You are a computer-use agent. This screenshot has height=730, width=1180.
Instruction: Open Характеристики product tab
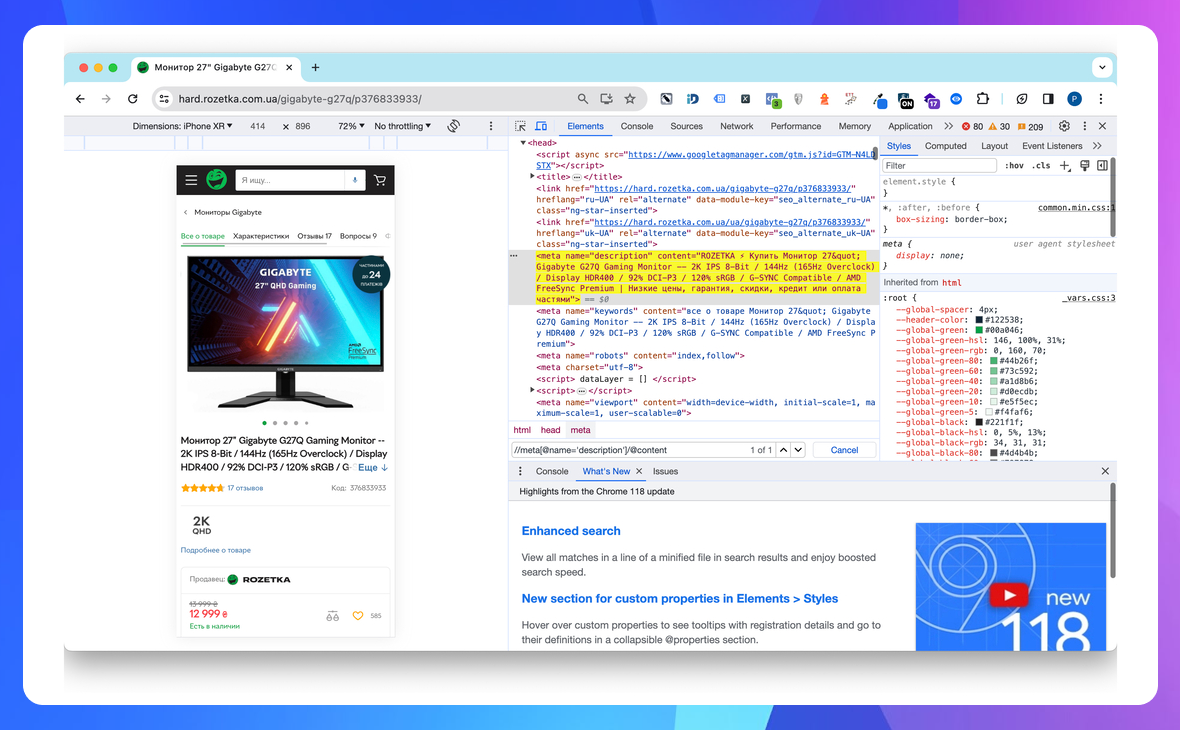(x=260, y=236)
